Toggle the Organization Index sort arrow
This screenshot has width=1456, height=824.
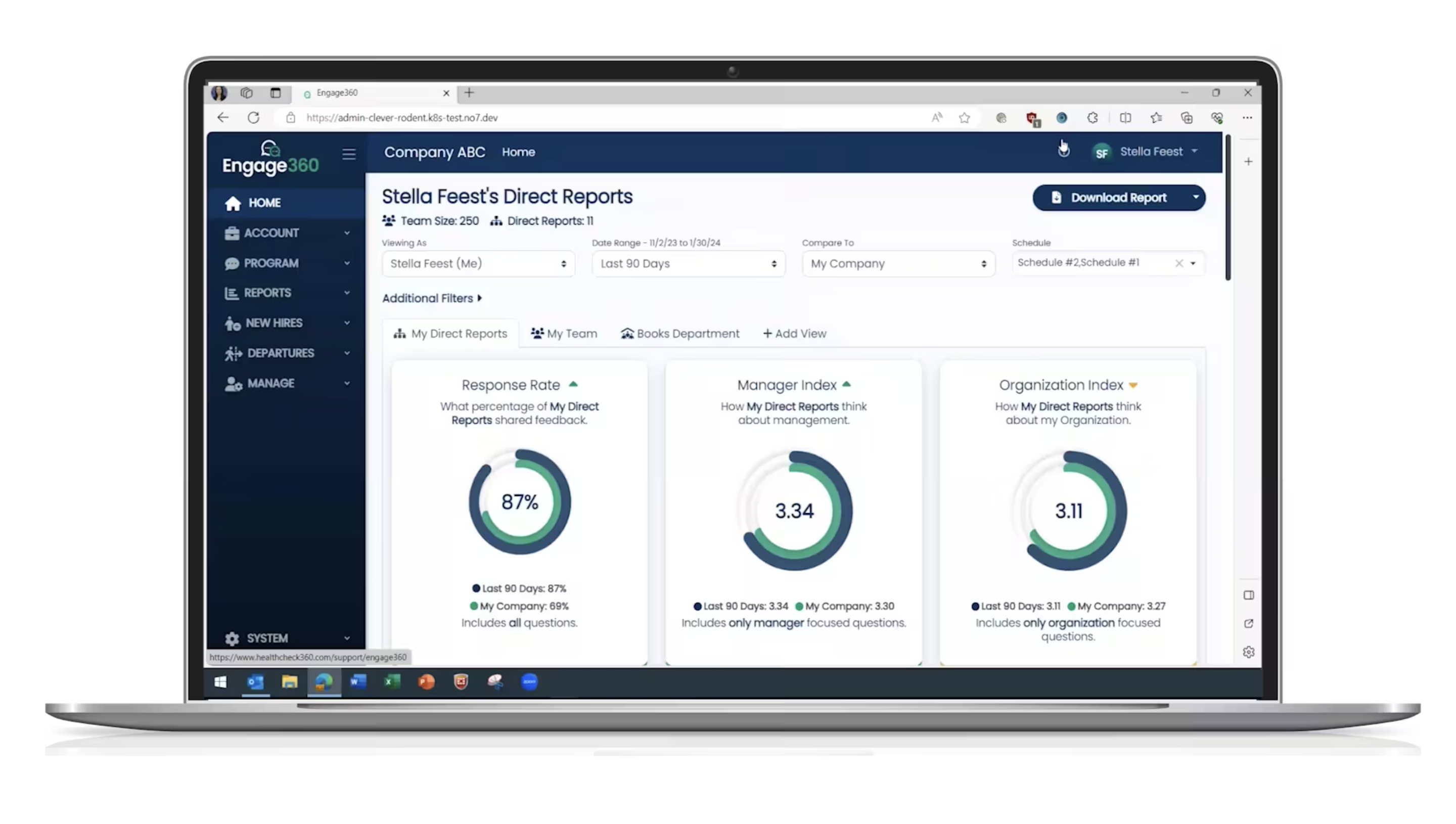[x=1133, y=384]
